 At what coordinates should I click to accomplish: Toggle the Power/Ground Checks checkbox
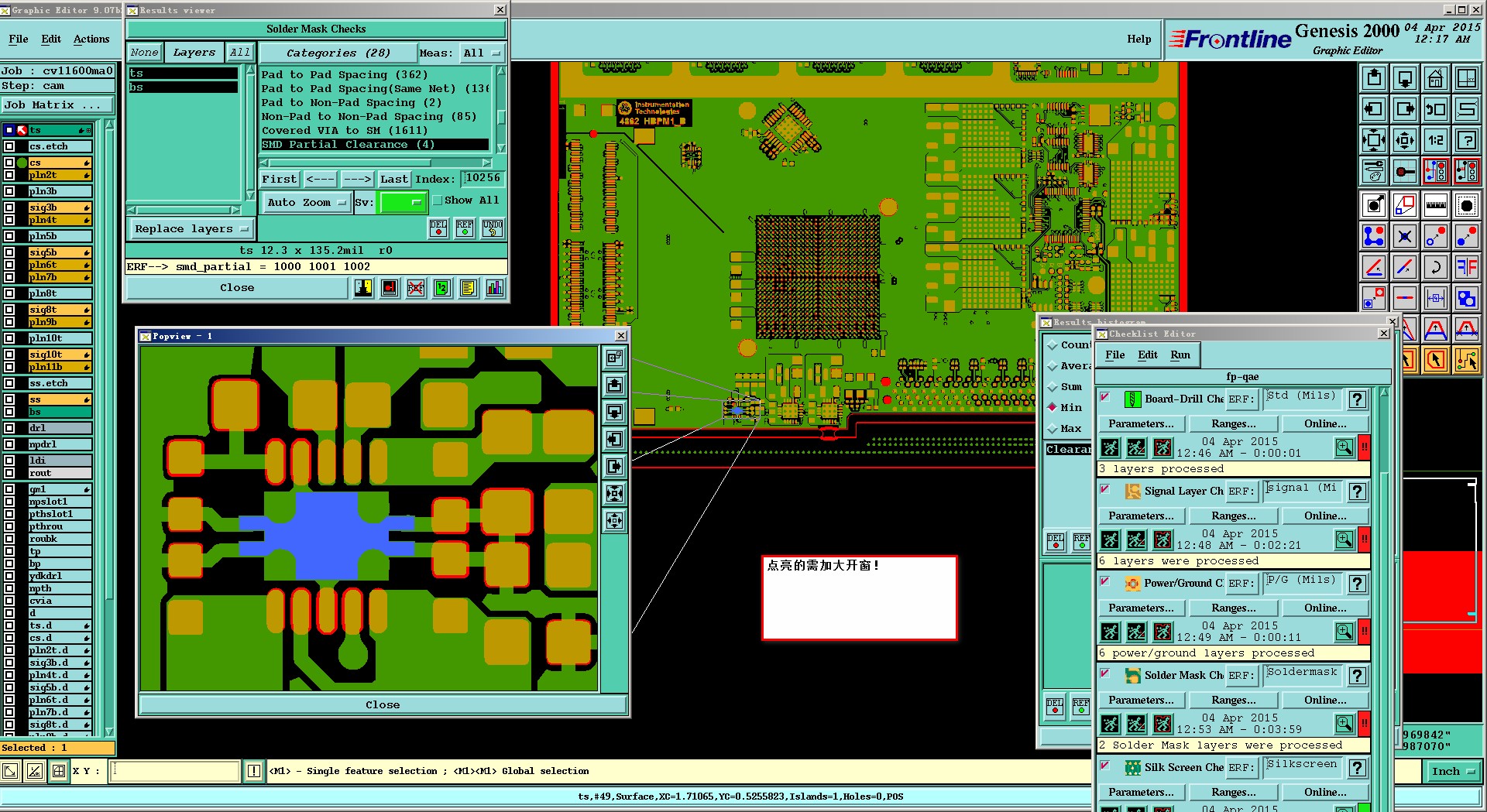coord(1105,582)
